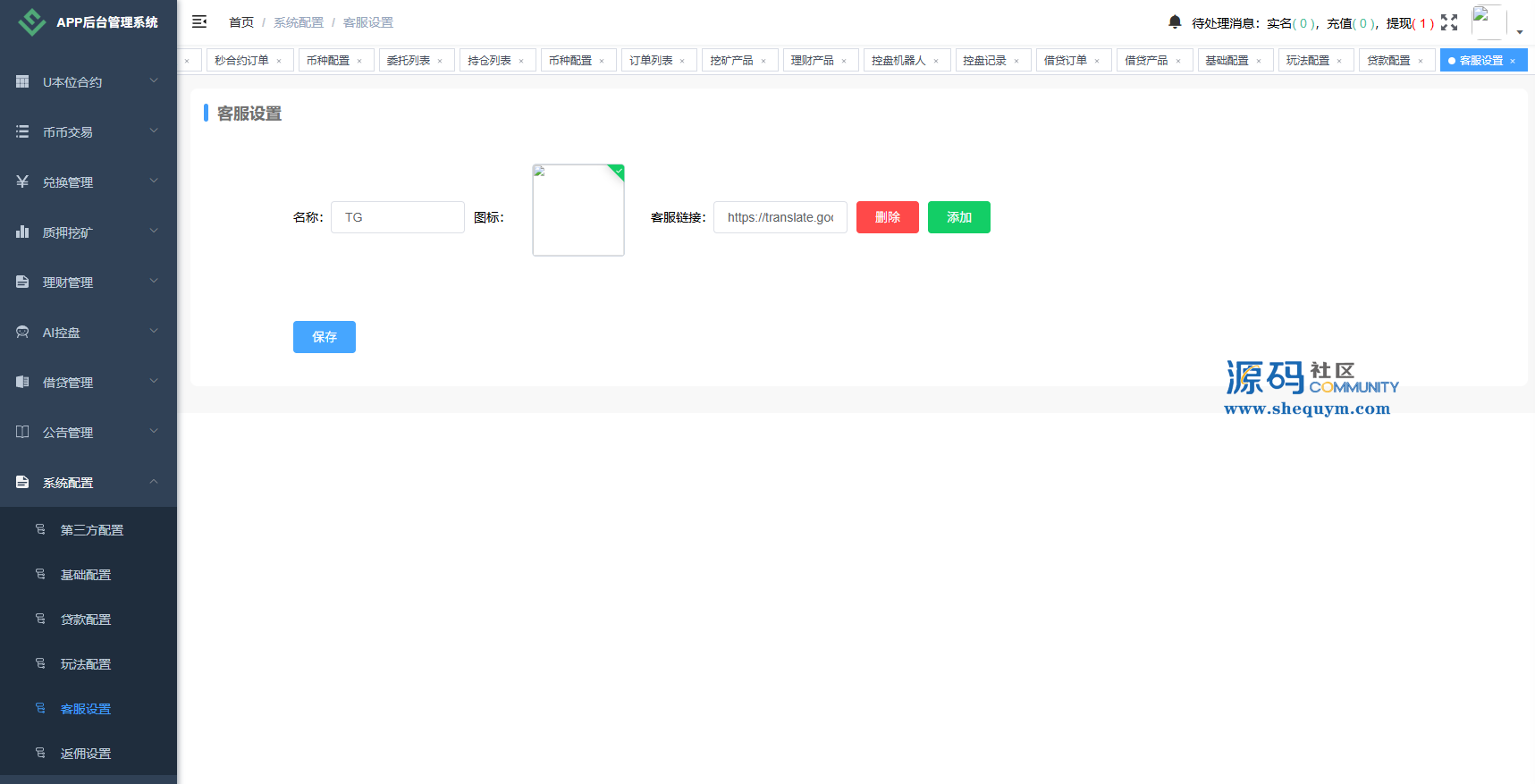This screenshot has height=784, width=1535.
Task: Click the 质押挖矿 bar chart icon
Action: tap(22, 232)
